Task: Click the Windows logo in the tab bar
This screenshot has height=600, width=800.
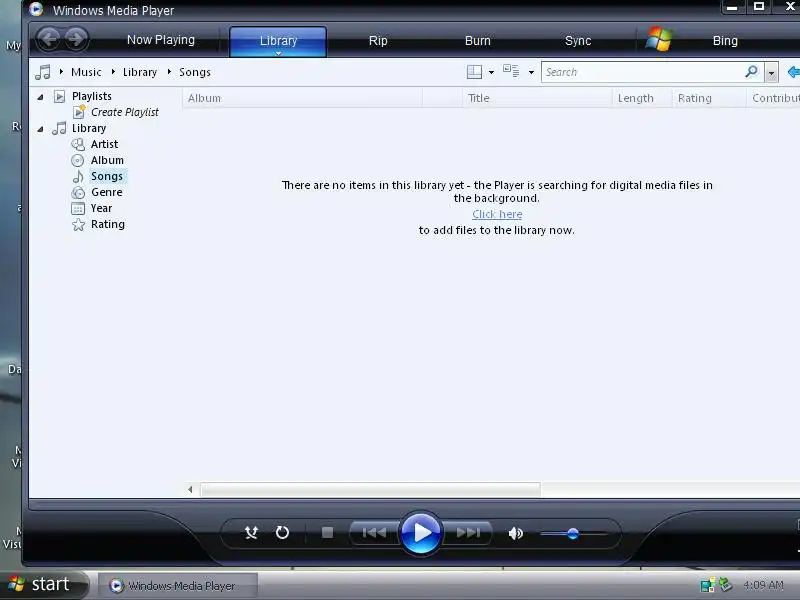Action: pyautogui.click(x=659, y=39)
